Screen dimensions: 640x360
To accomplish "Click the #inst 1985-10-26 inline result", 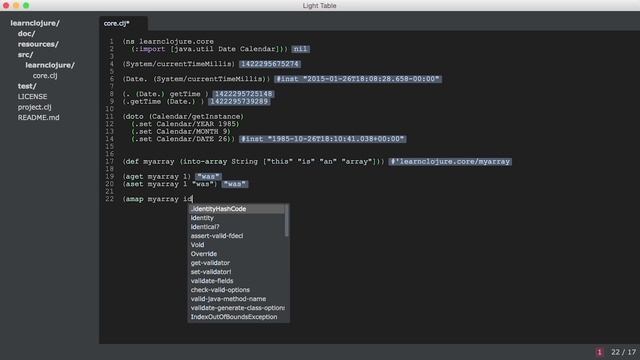I will [322, 139].
